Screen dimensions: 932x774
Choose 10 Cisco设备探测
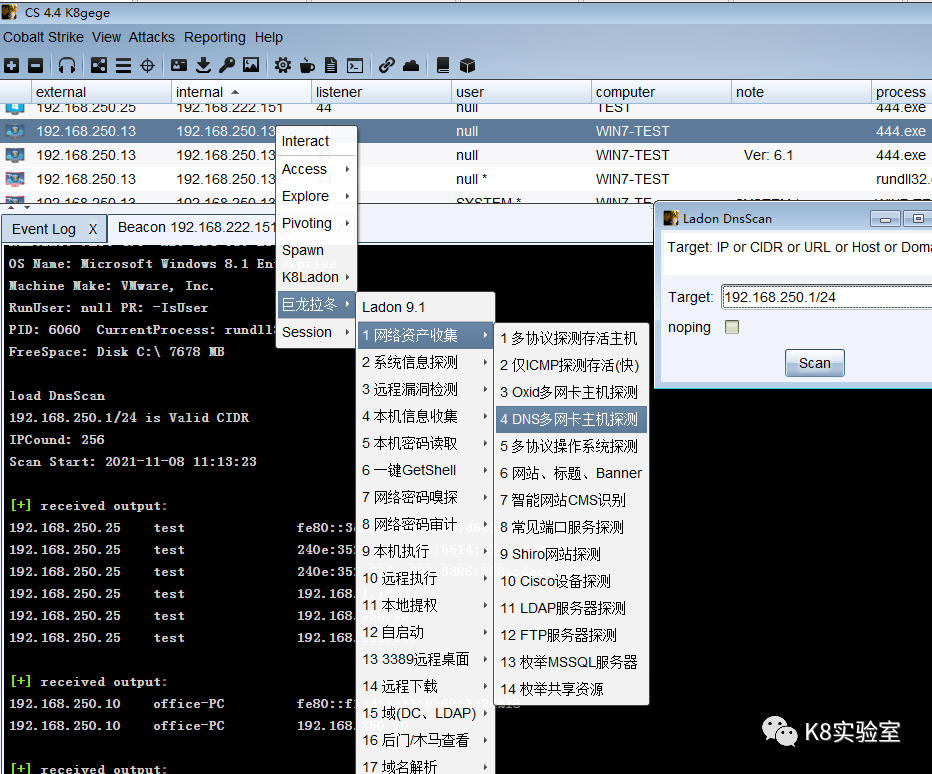[571, 581]
